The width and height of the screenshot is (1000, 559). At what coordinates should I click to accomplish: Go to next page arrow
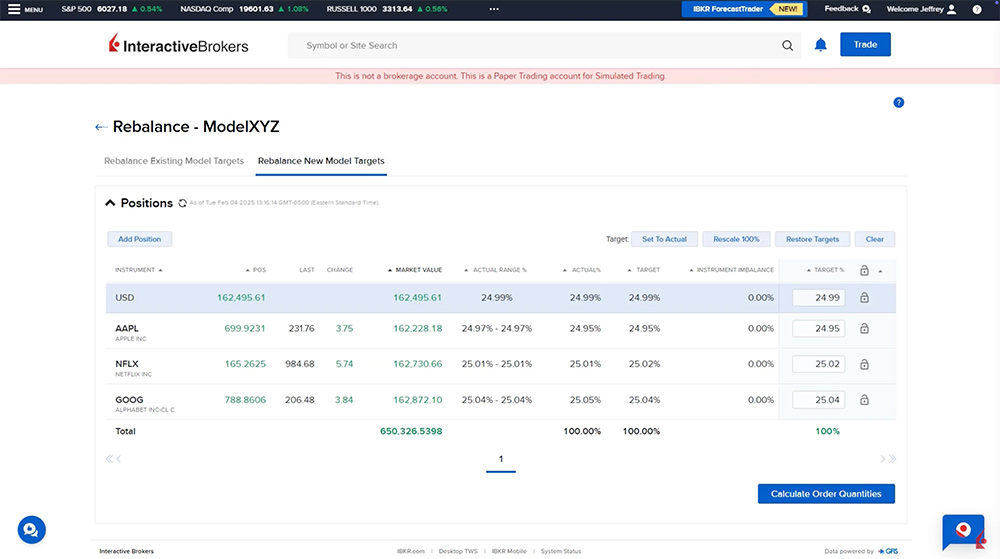(883, 459)
